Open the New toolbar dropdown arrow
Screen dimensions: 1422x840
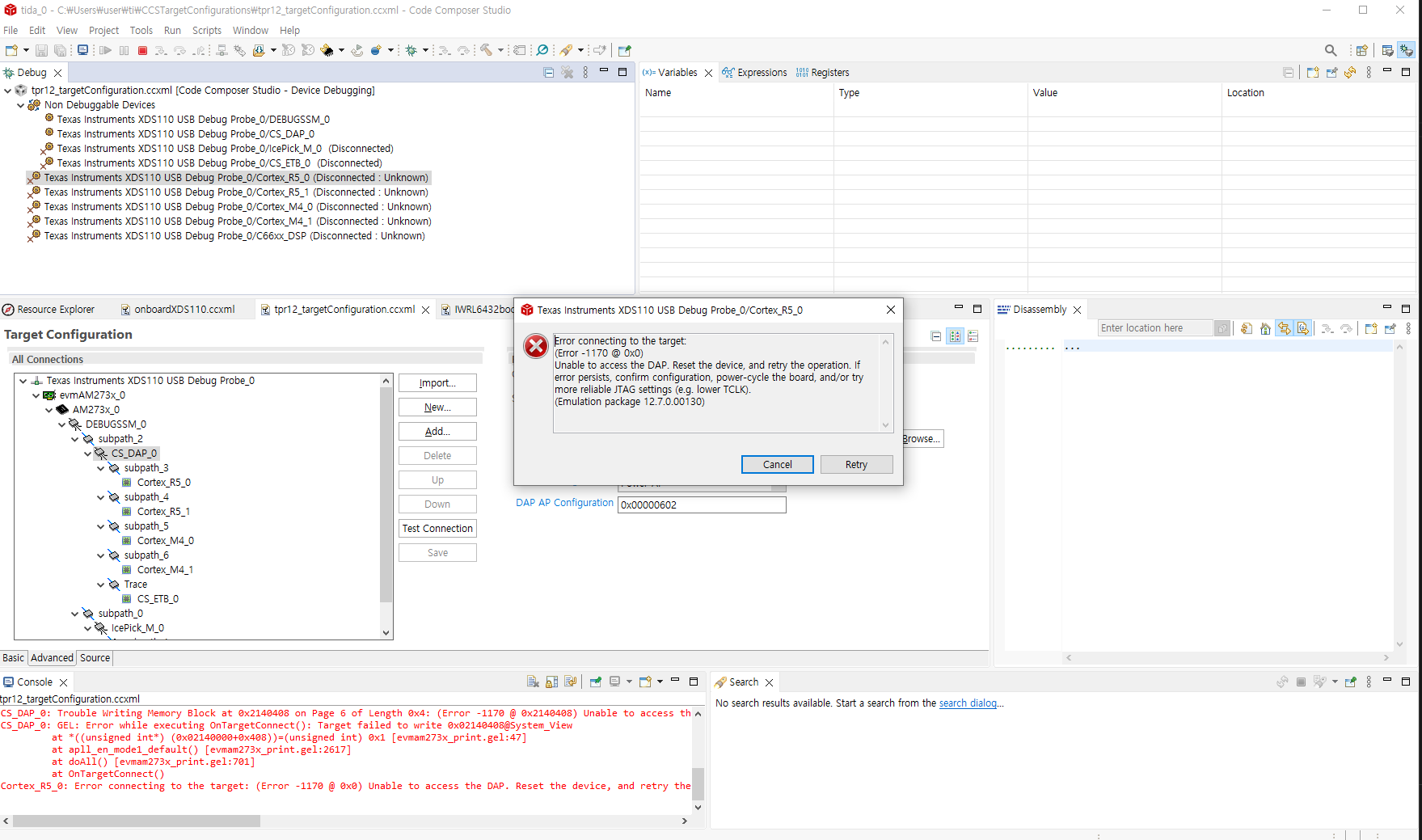(x=26, y=50)
